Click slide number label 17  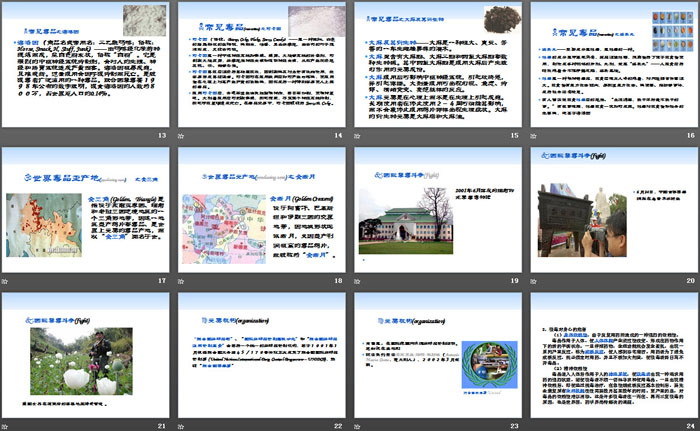[162, 280]
